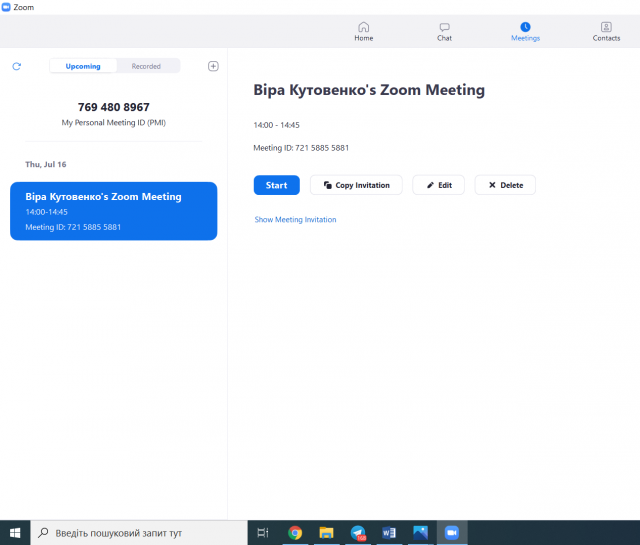Click the Windows search box
Screen dimensions: 640x545
(138, 532)
